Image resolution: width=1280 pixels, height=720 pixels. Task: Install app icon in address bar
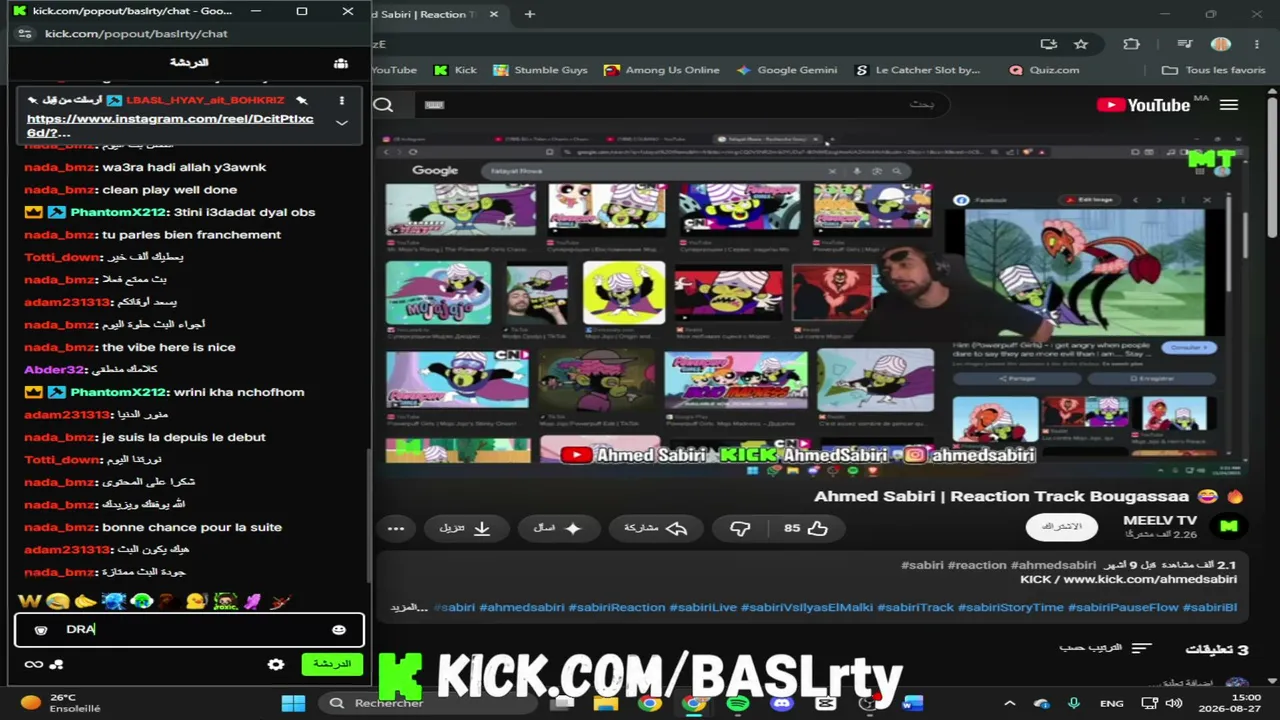coord(1049,44)
